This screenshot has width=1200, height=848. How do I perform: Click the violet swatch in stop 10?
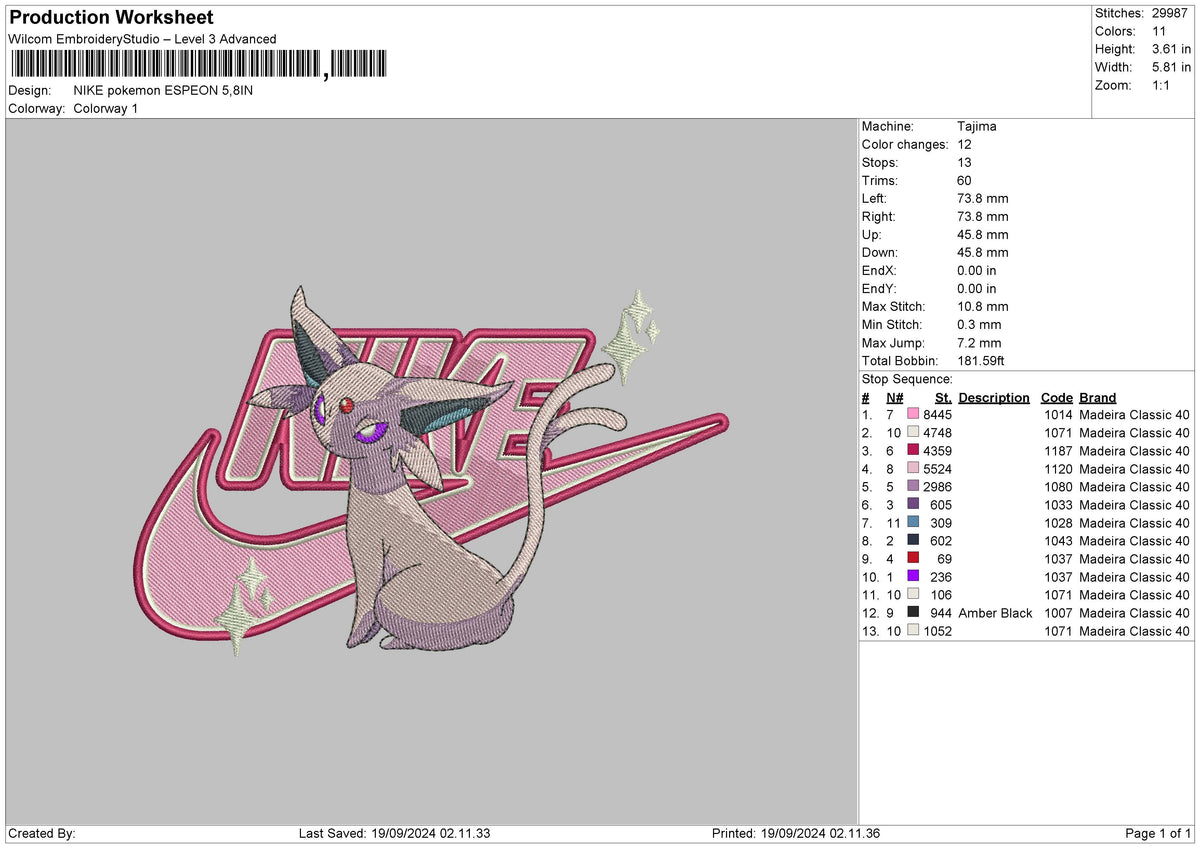[913, 576]
